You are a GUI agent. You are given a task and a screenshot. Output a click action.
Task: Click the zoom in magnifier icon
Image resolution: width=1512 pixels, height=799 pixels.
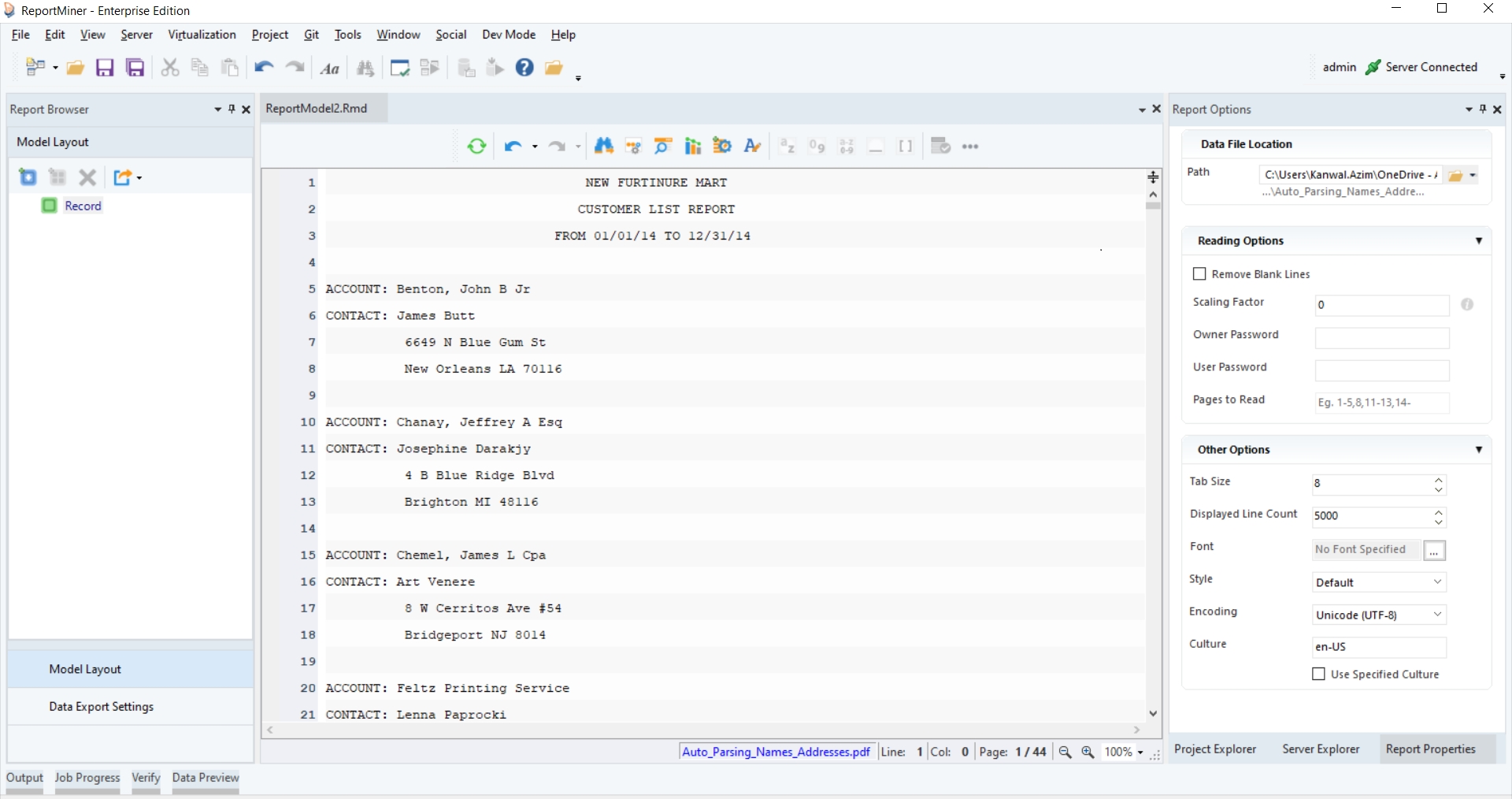pyautogui.click(x=1088, y=753)
